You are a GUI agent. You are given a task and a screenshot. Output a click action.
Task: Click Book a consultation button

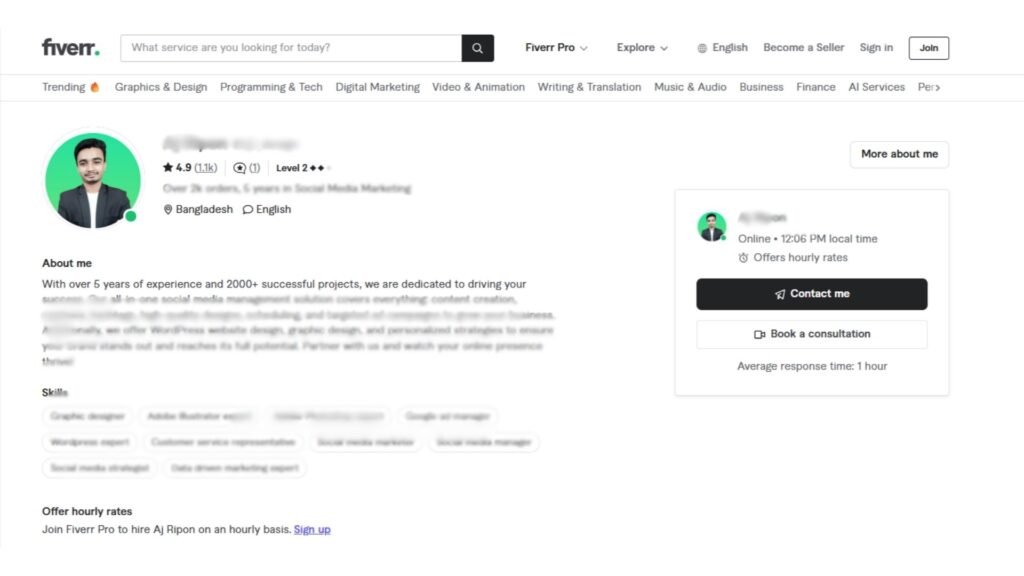pyautogui.click(x=811, y=334)
